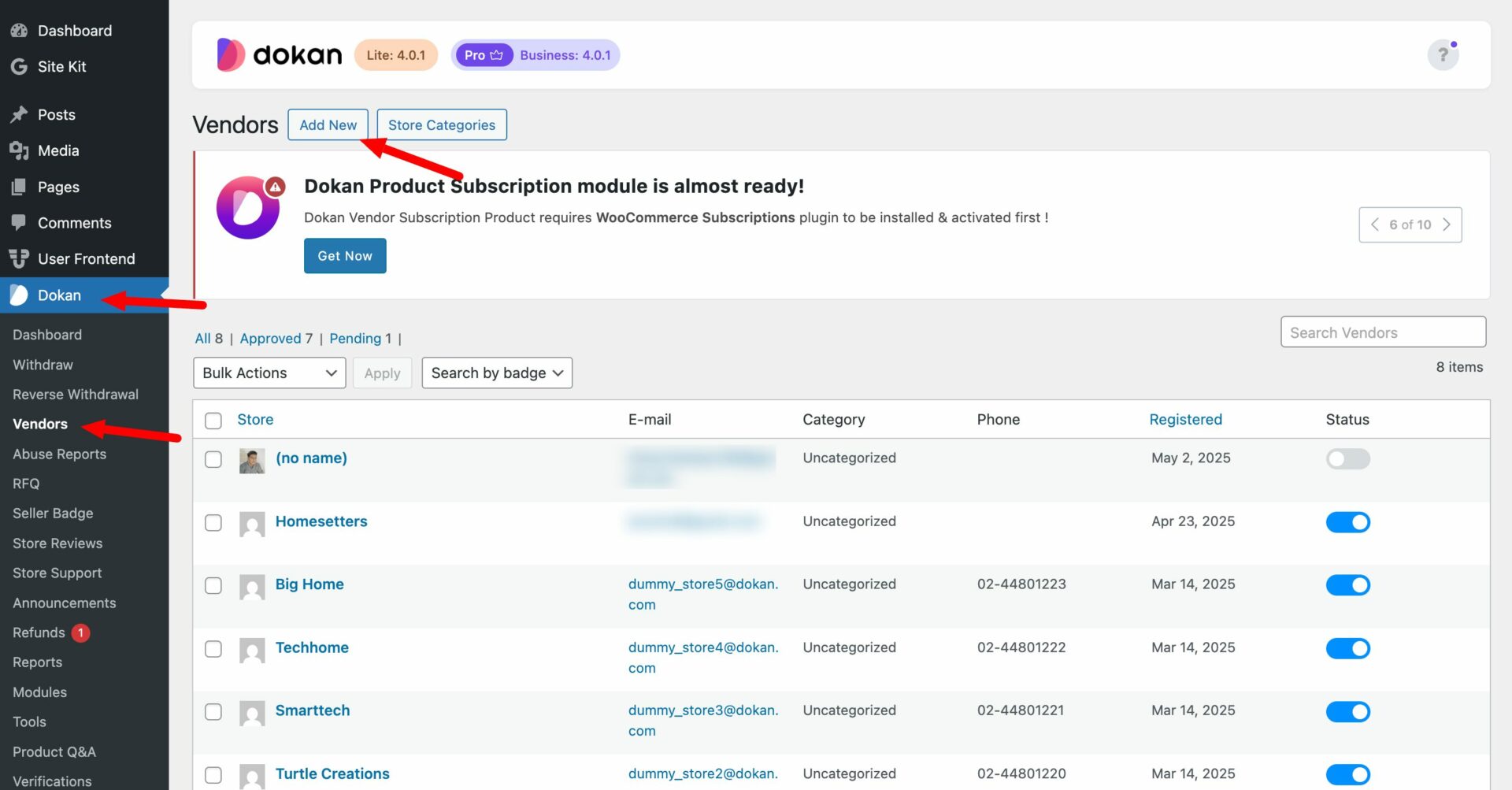Image resolution: width=1512 pixels, height=790 pixels.
Task: Tick the (no name) vendor checkbox
Action: click(213, 459)
